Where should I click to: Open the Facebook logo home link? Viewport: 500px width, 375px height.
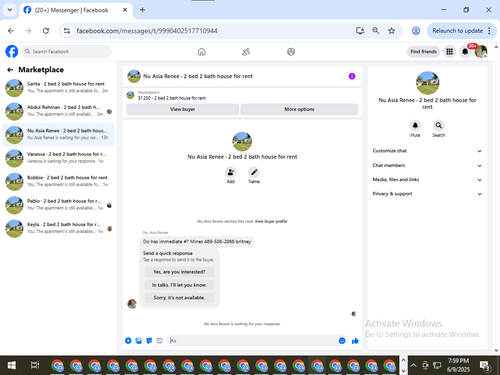pyautogui.click(x=12, y=52)
